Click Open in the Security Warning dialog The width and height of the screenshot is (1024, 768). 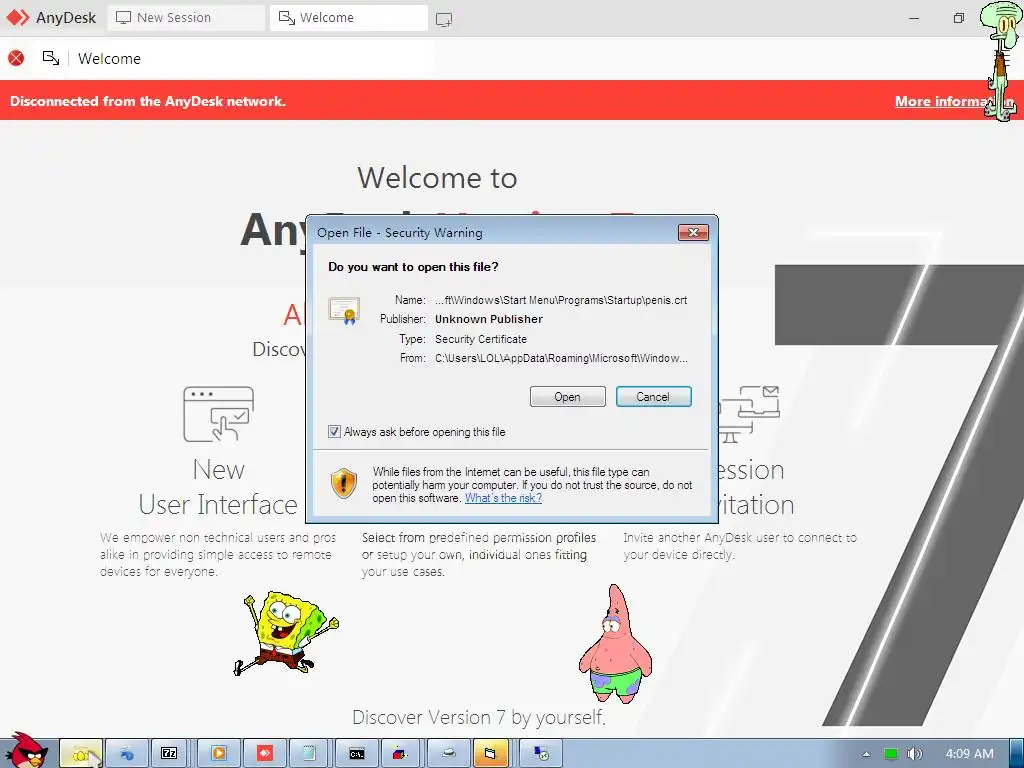click(x=568, y=396)
